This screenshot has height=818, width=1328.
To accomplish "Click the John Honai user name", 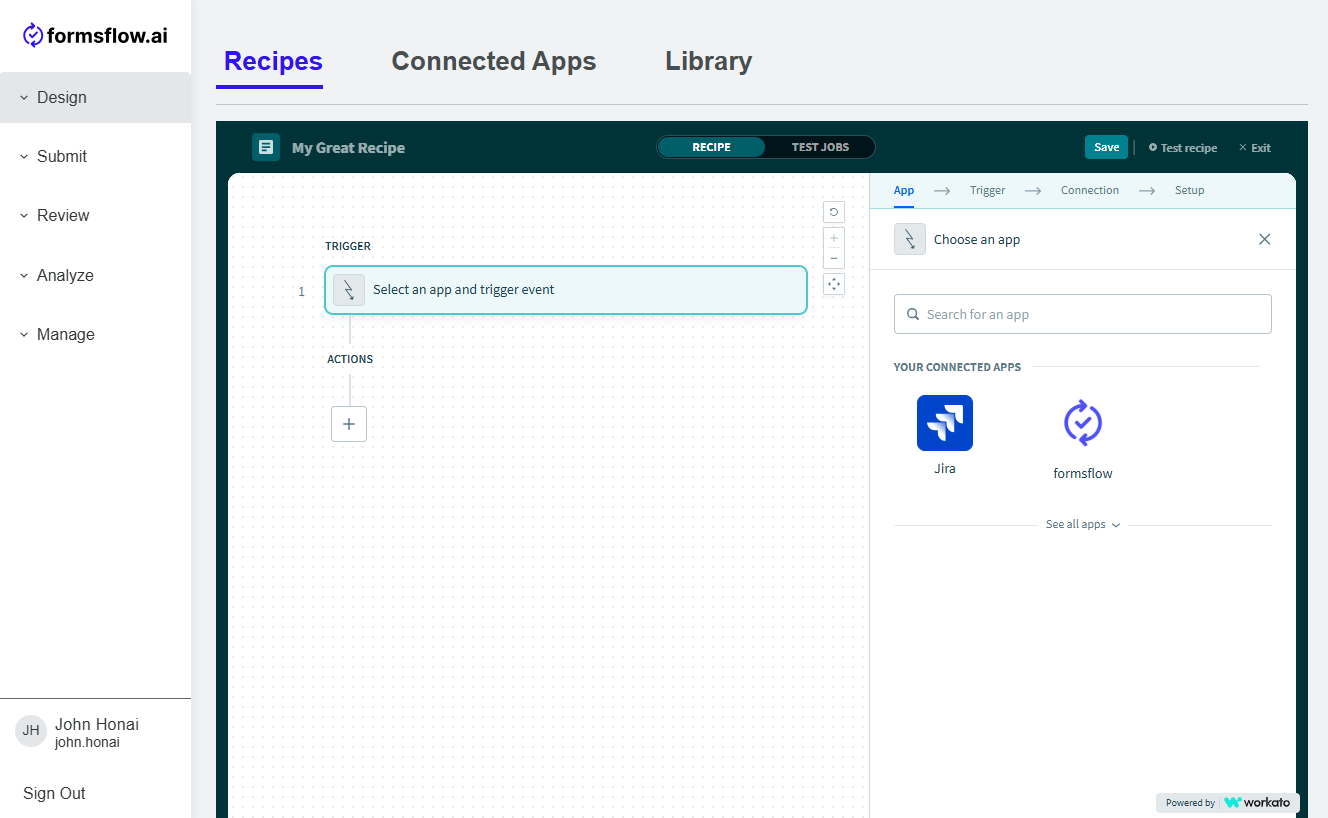I will 97,724.
